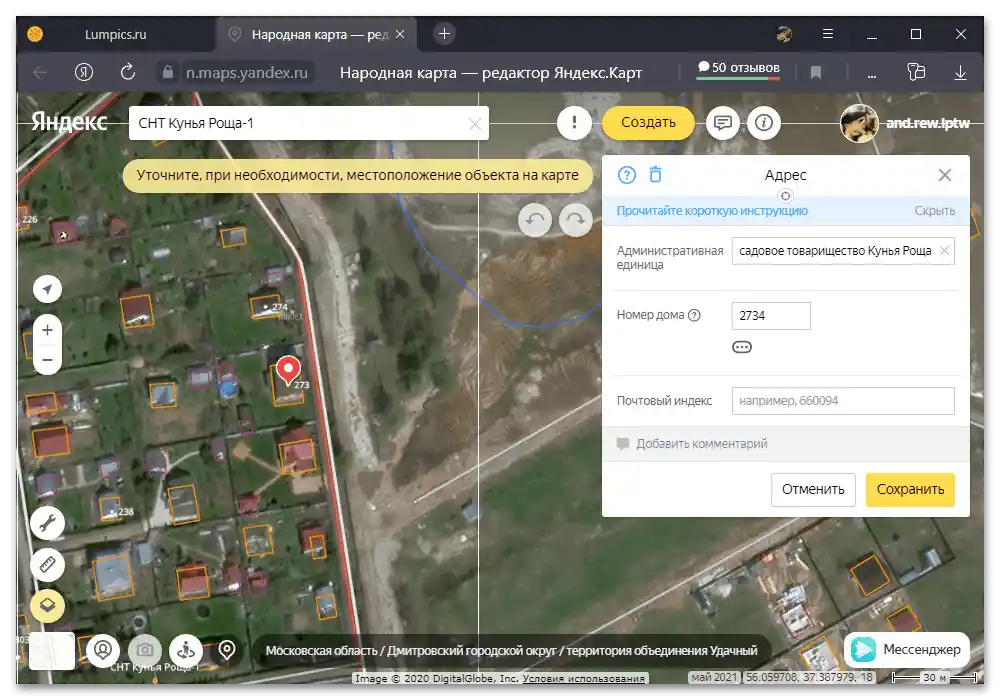The height and width of the screenshot is (700, 1000).
Task: Click the Создать button
Action: tap(648, 122)
